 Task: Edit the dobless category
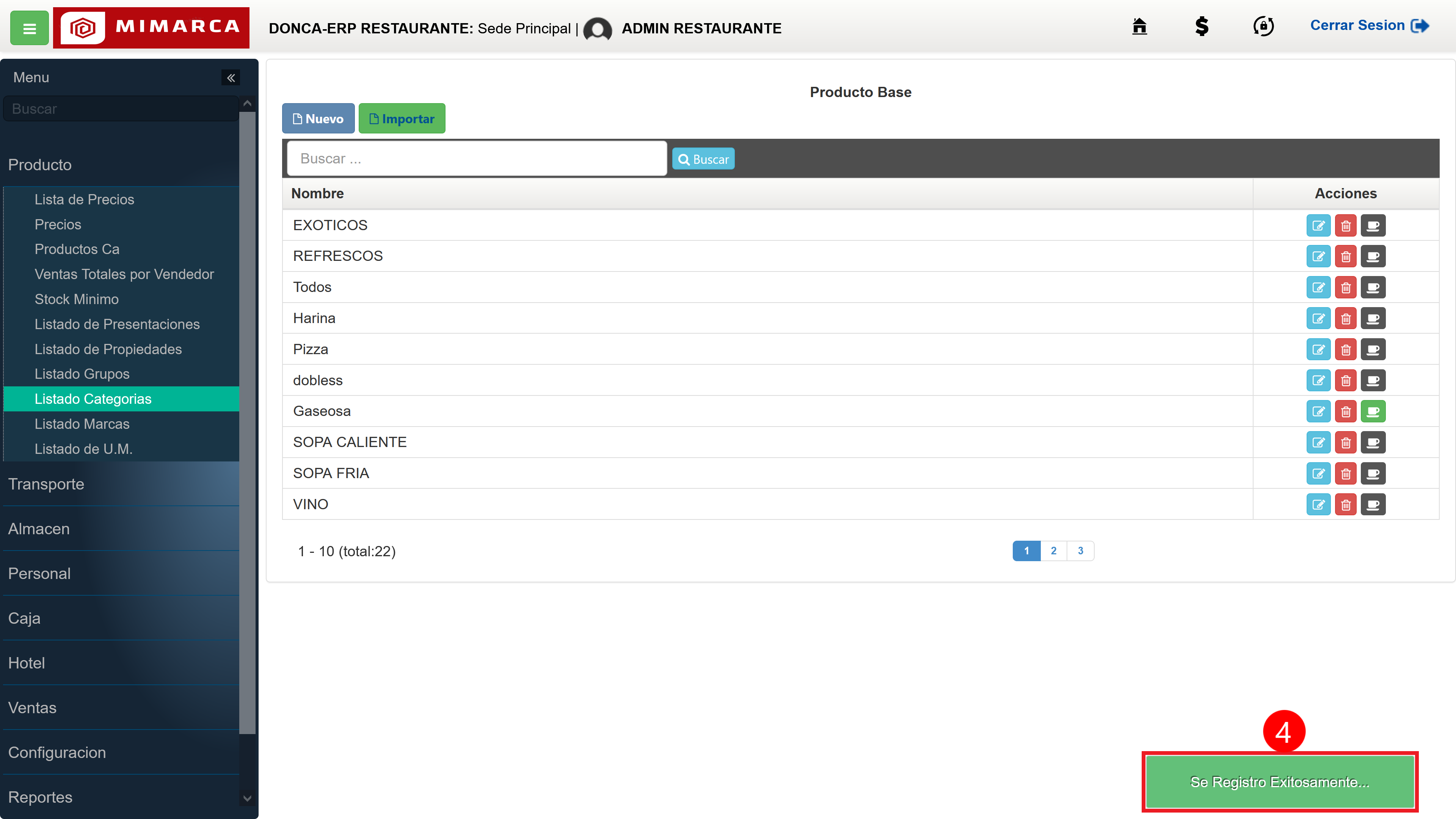(1318, 380)
